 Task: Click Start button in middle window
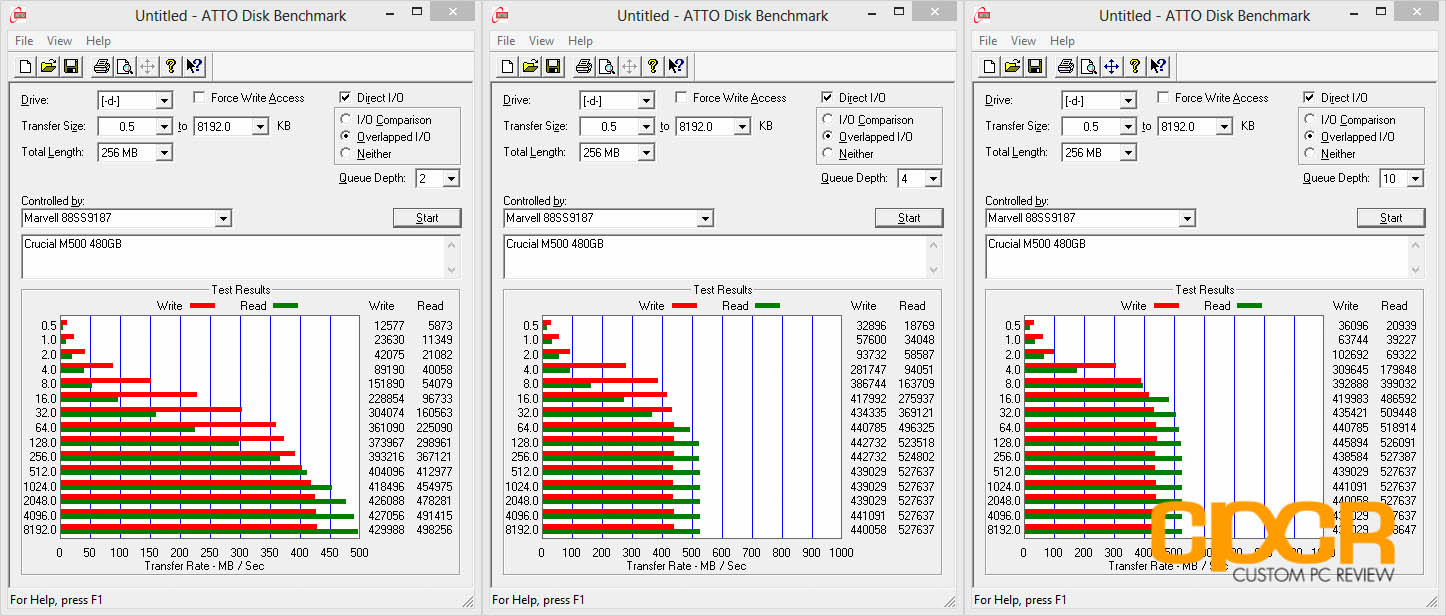pyautogui.click(x=909, y=218)
